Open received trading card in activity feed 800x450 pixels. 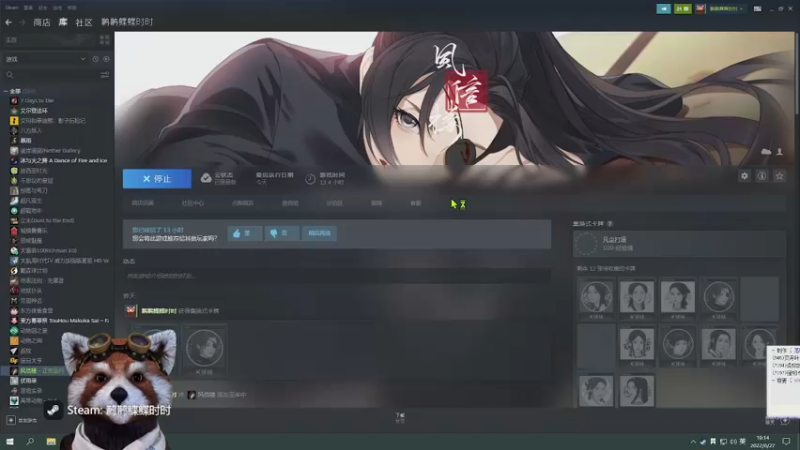[x=205, y=348]
